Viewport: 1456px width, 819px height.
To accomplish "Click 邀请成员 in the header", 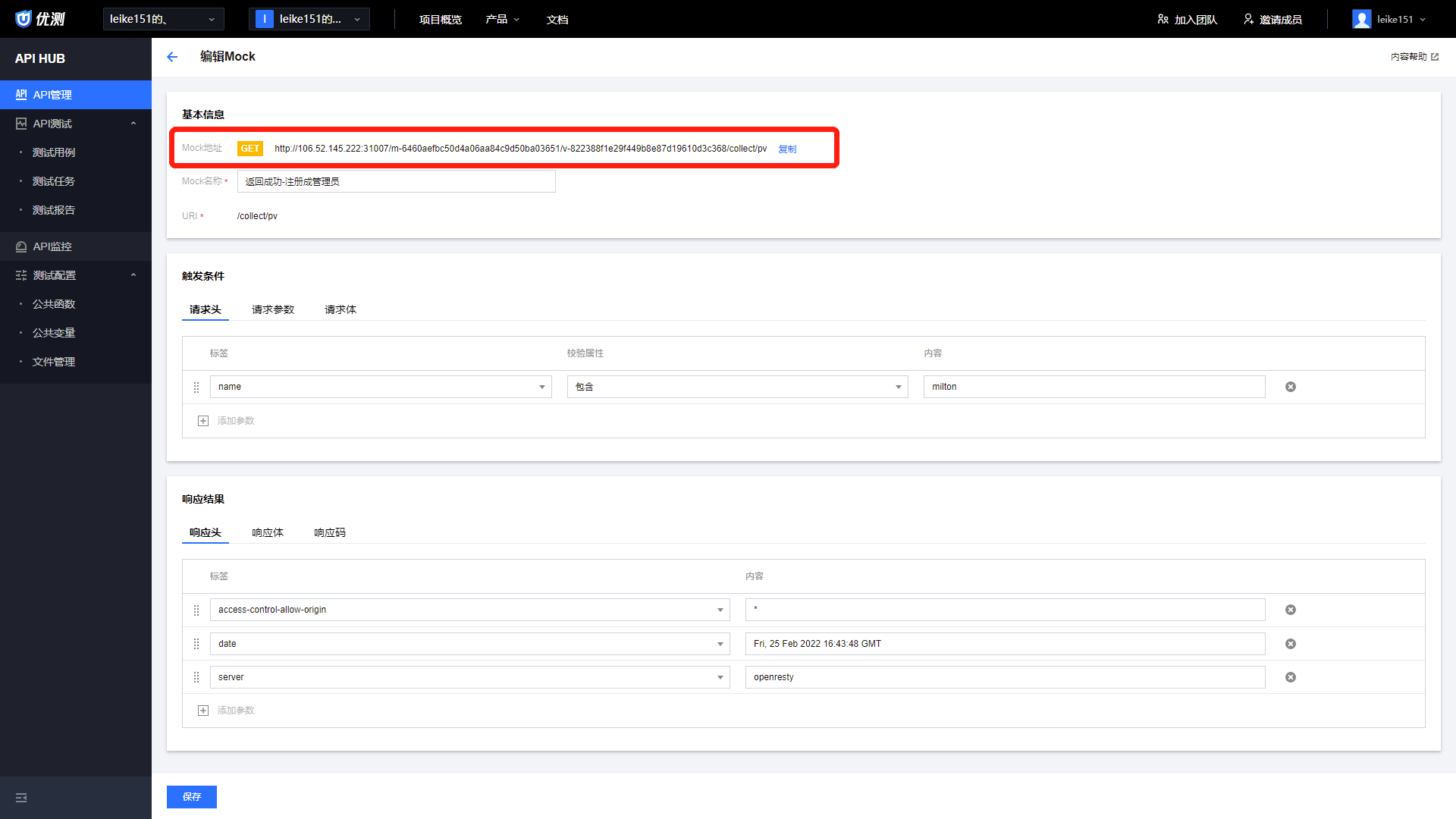I will click(1281, 19).
